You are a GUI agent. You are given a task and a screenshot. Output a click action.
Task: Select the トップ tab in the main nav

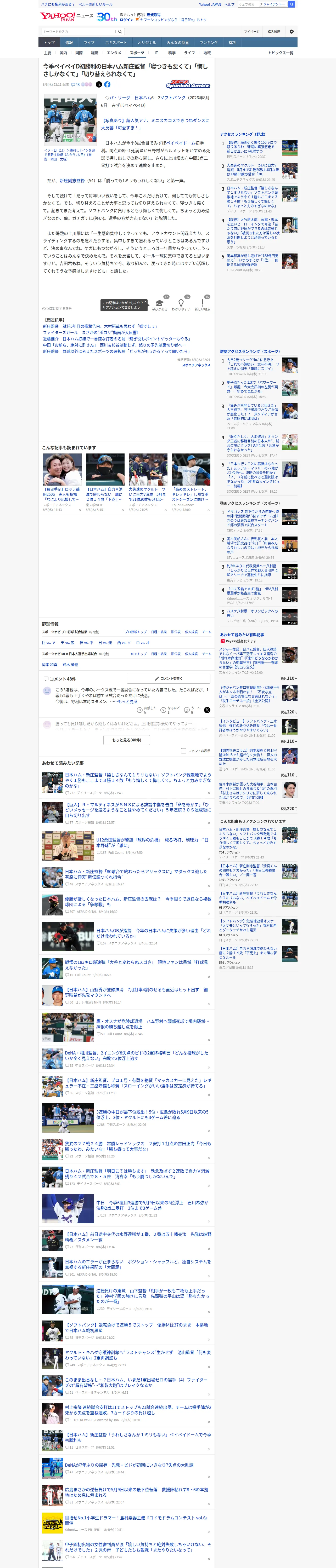49,43
